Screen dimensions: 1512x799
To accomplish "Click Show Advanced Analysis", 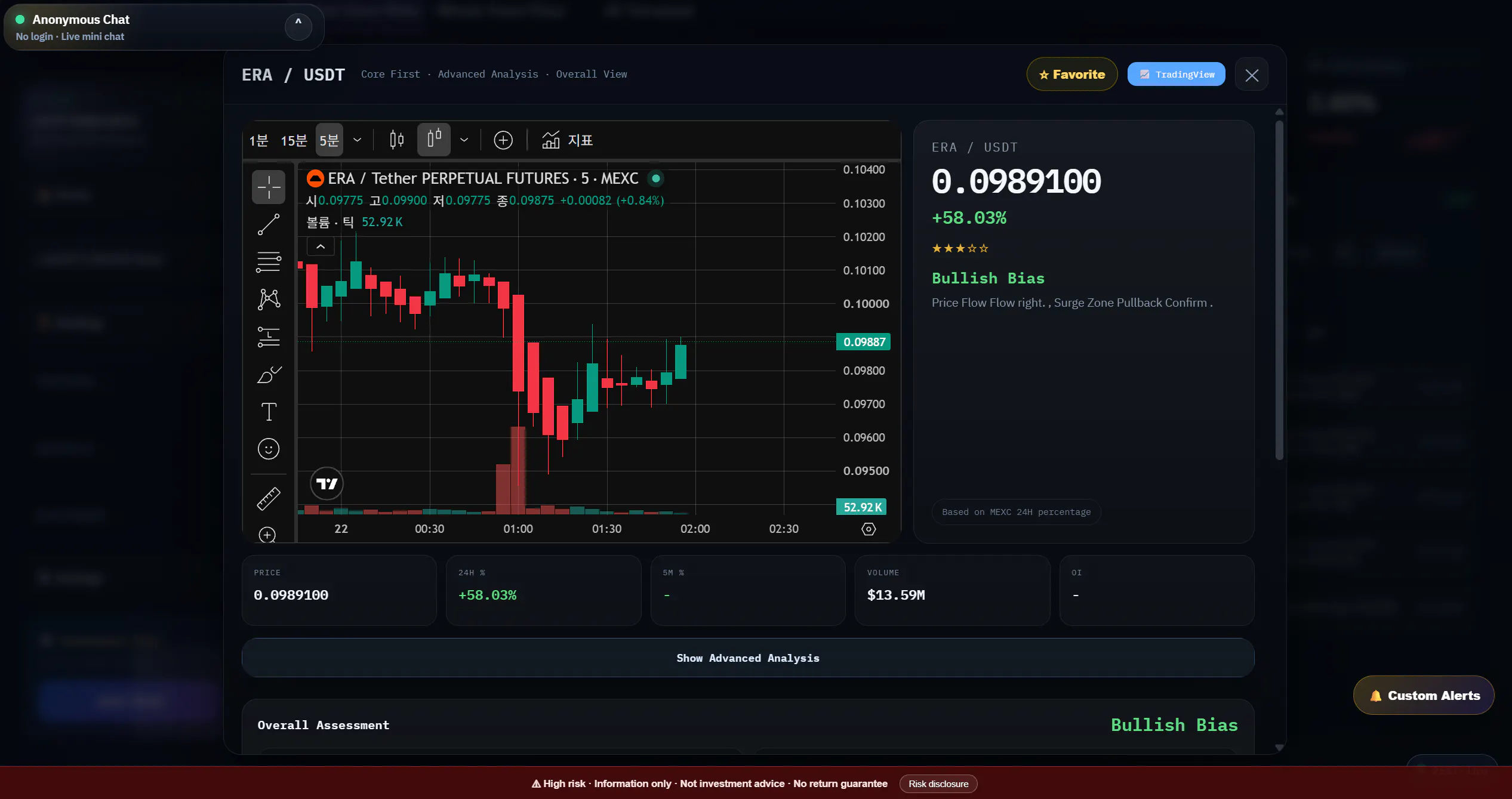I will [748, 658].
